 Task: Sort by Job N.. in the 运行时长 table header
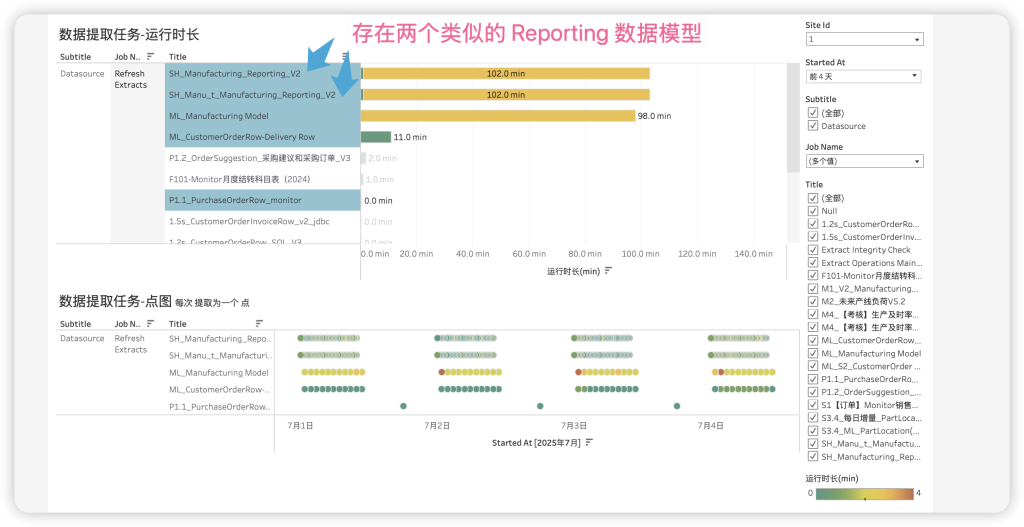point(150,57)
